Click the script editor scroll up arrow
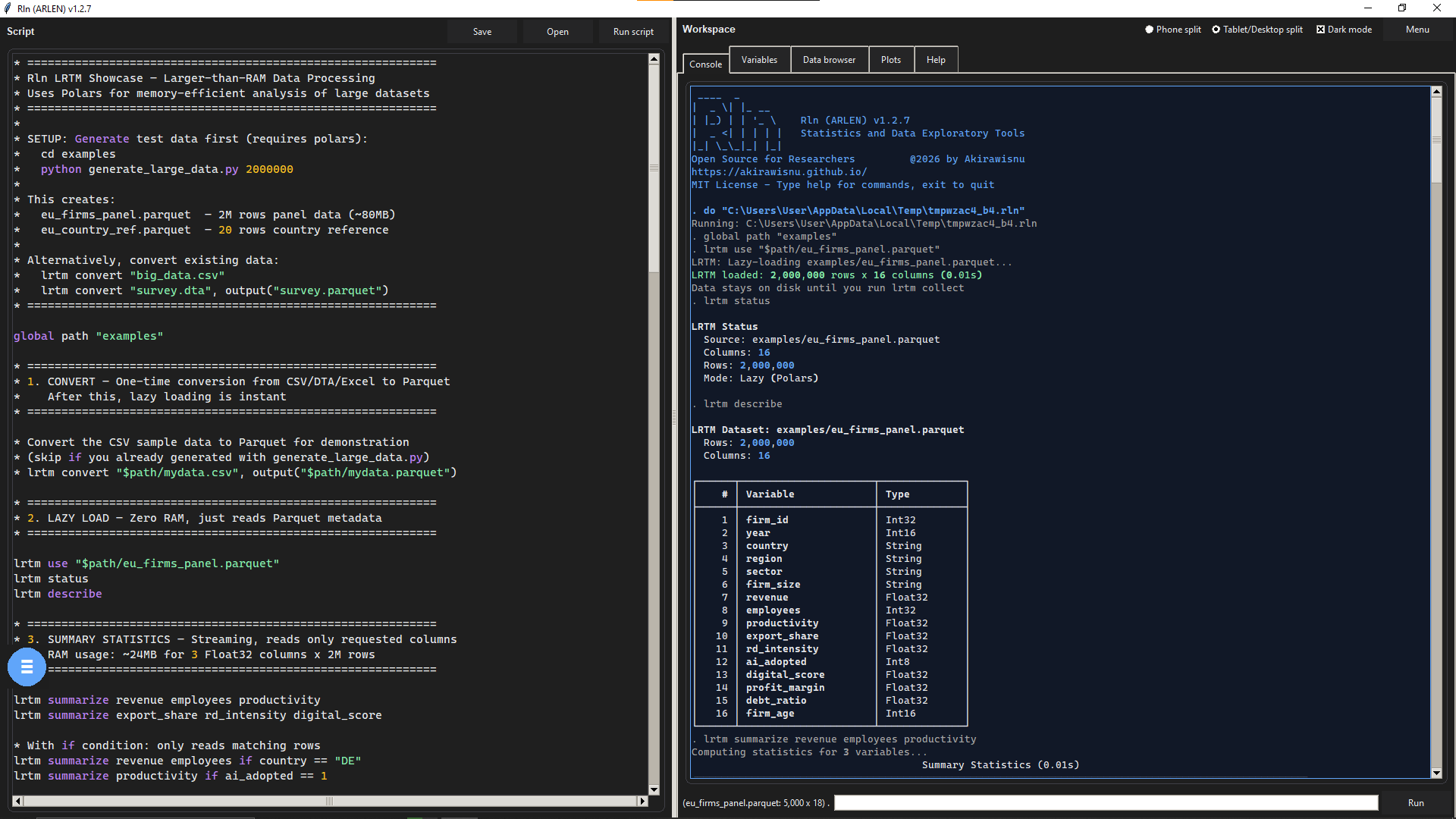This screenshot has width=1456, height=819. click(x=654, y=58)
